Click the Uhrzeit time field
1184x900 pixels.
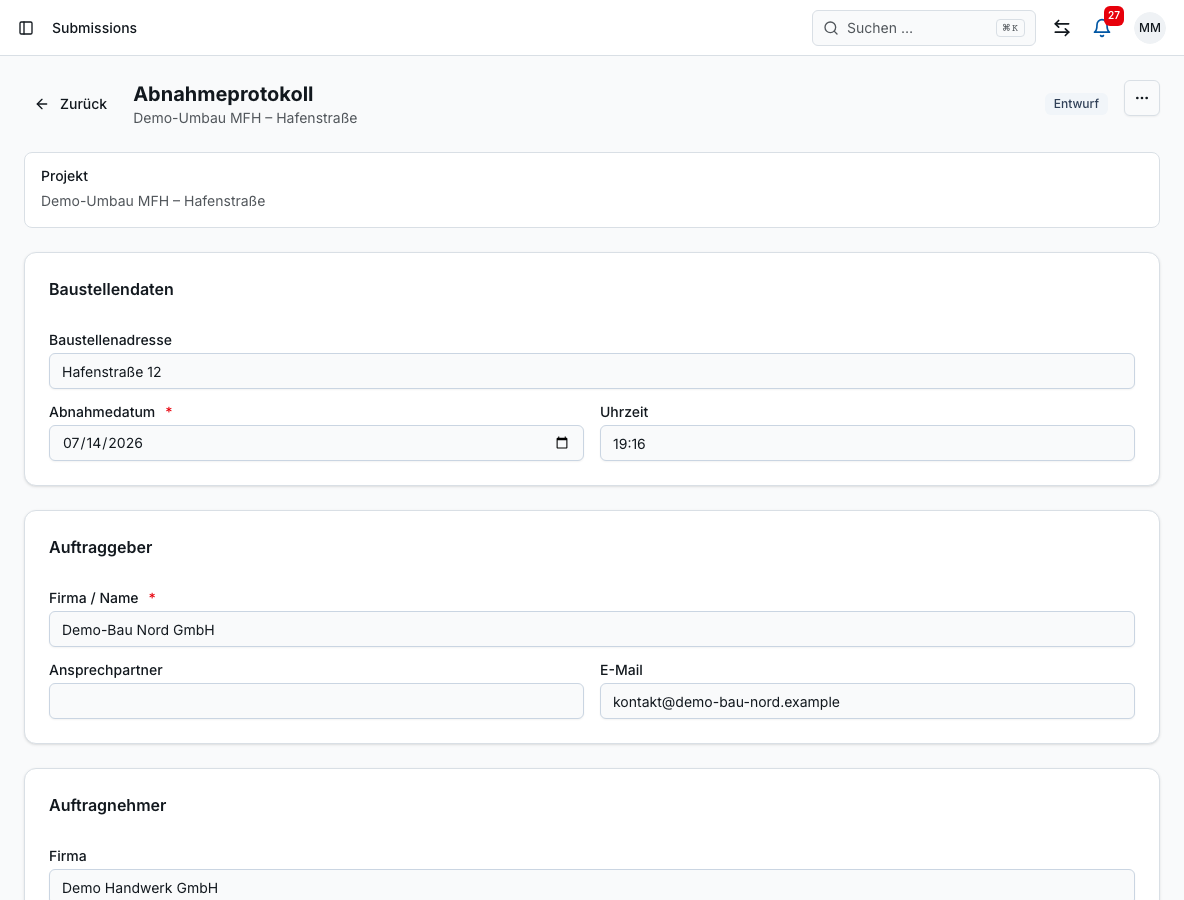(x=867, y=443)
